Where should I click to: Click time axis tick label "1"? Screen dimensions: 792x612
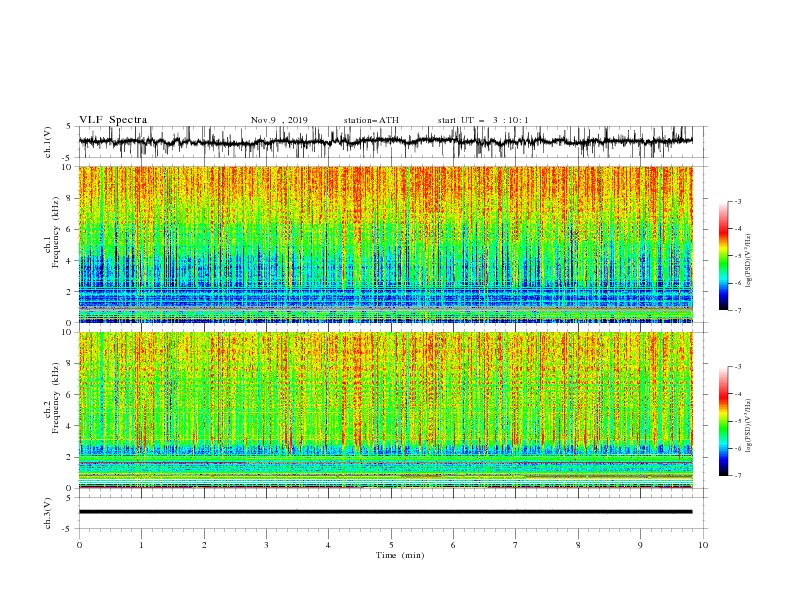click(141, 545)
